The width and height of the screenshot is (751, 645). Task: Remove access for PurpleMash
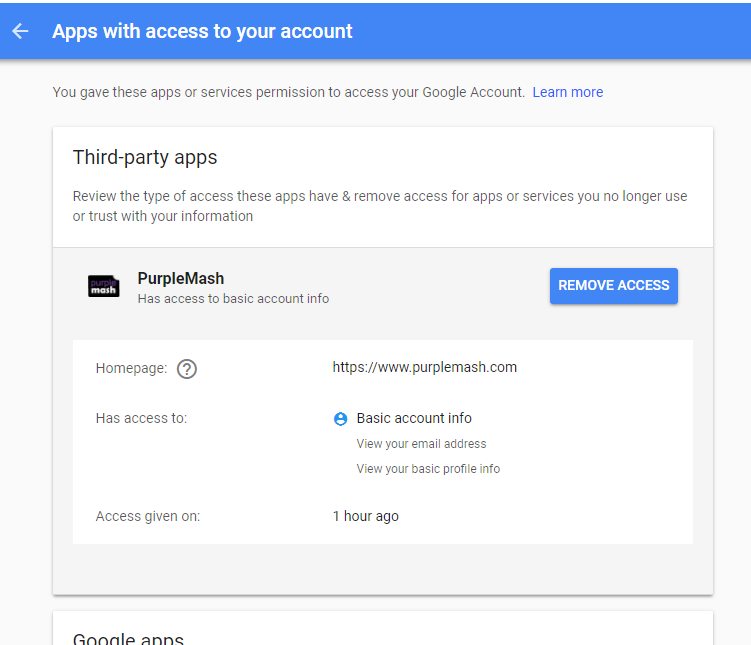click(614, 286)
